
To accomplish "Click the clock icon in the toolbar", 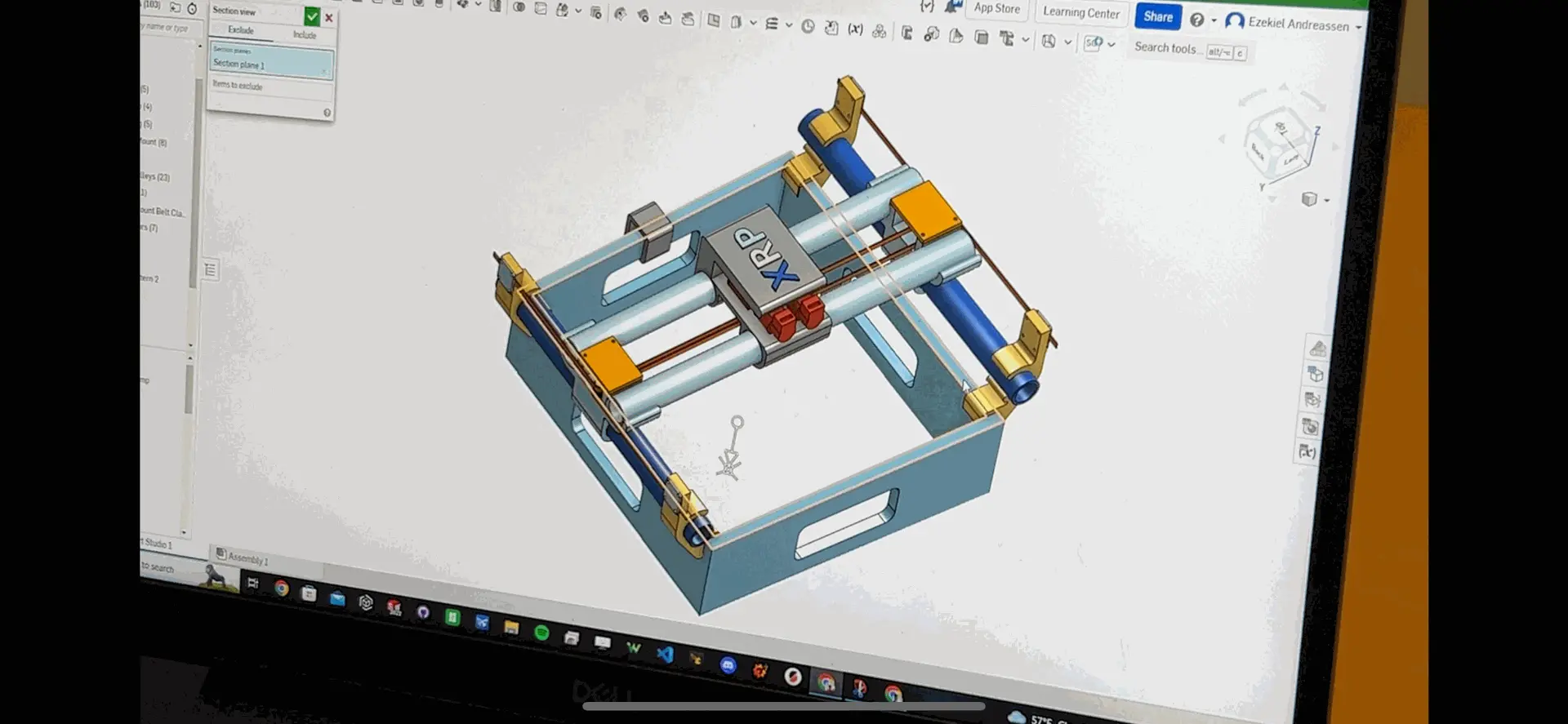I will coord(808,26).
